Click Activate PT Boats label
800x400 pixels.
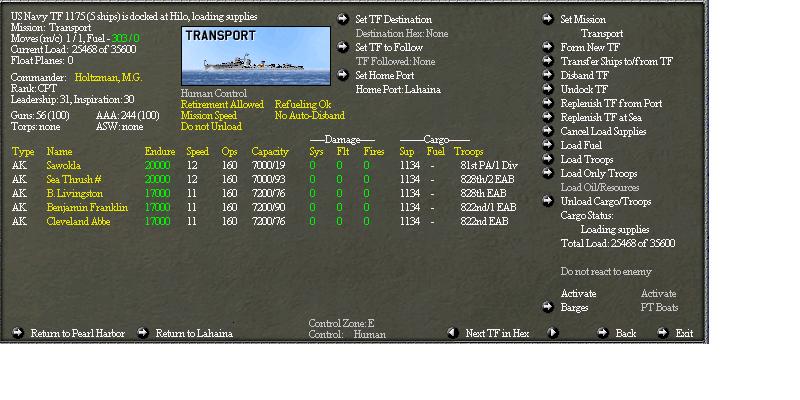tap(659, 301)
